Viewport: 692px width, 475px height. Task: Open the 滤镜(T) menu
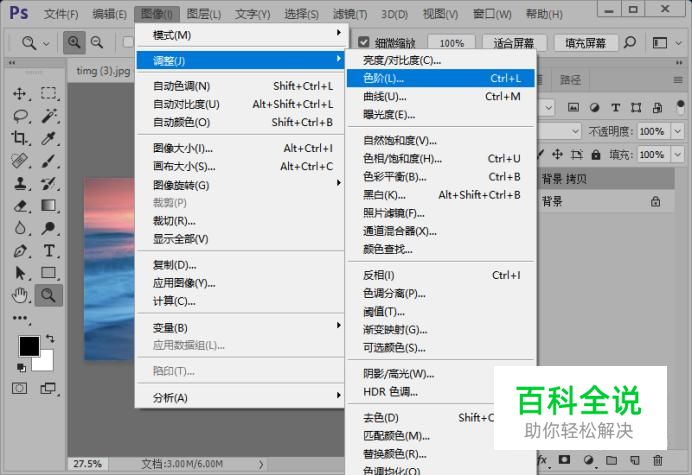[350, 14]
